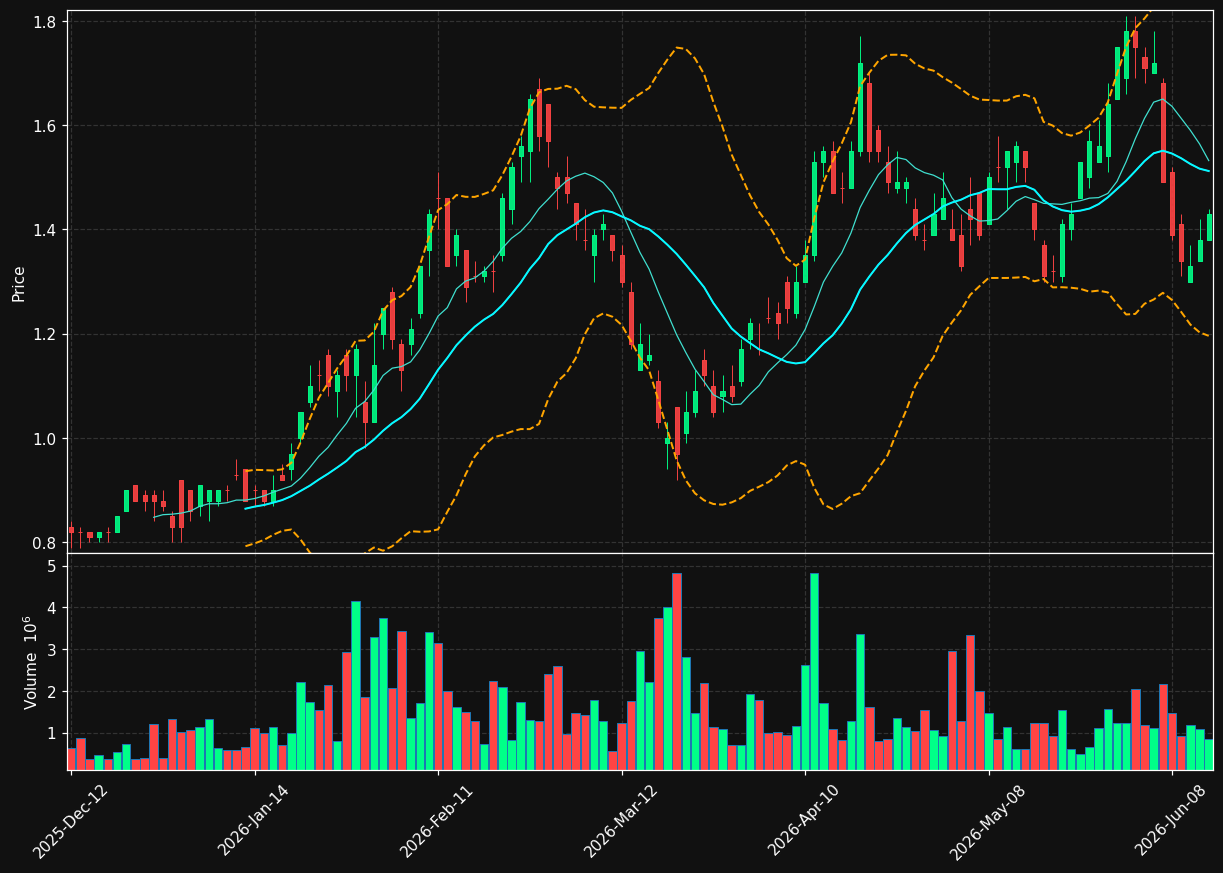The height and width of the screenshot is (873, 1223).
Task: Click the tallest green volume bar
Action: click(814, 671)
